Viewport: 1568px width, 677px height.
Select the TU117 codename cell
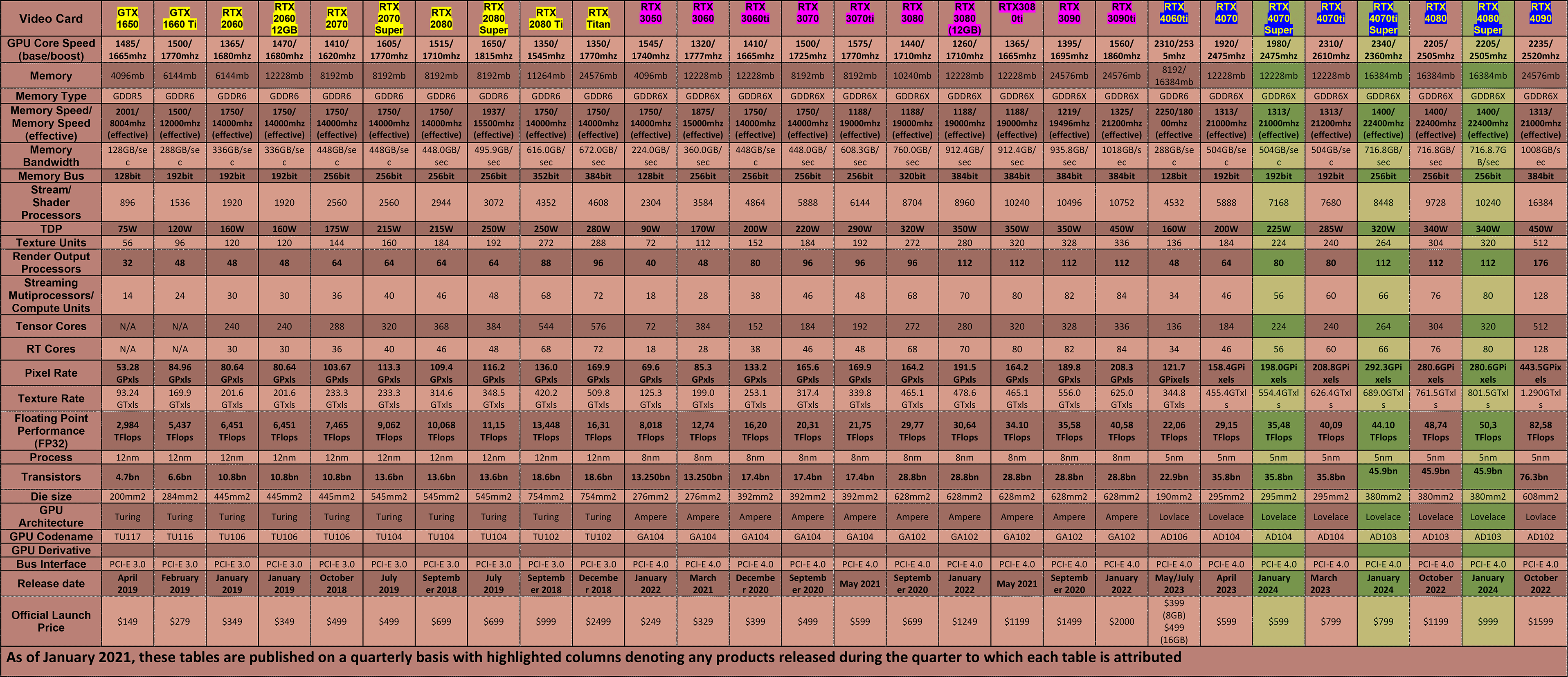point(127,536)
